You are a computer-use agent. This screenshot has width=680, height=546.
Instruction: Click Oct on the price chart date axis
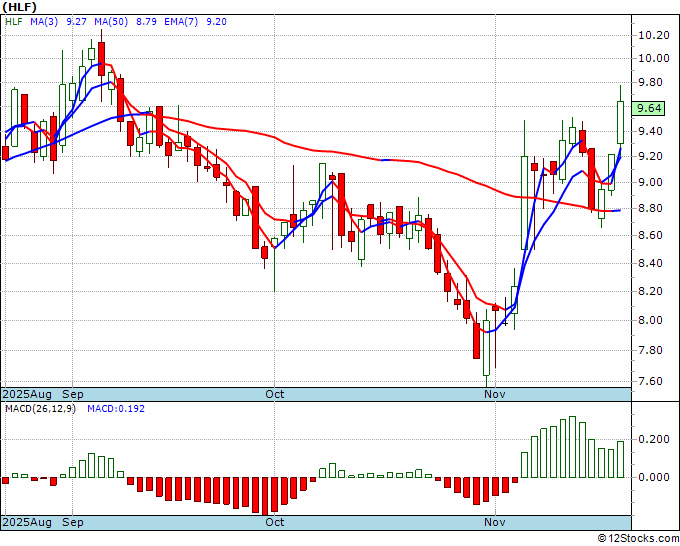coord(275,394)
